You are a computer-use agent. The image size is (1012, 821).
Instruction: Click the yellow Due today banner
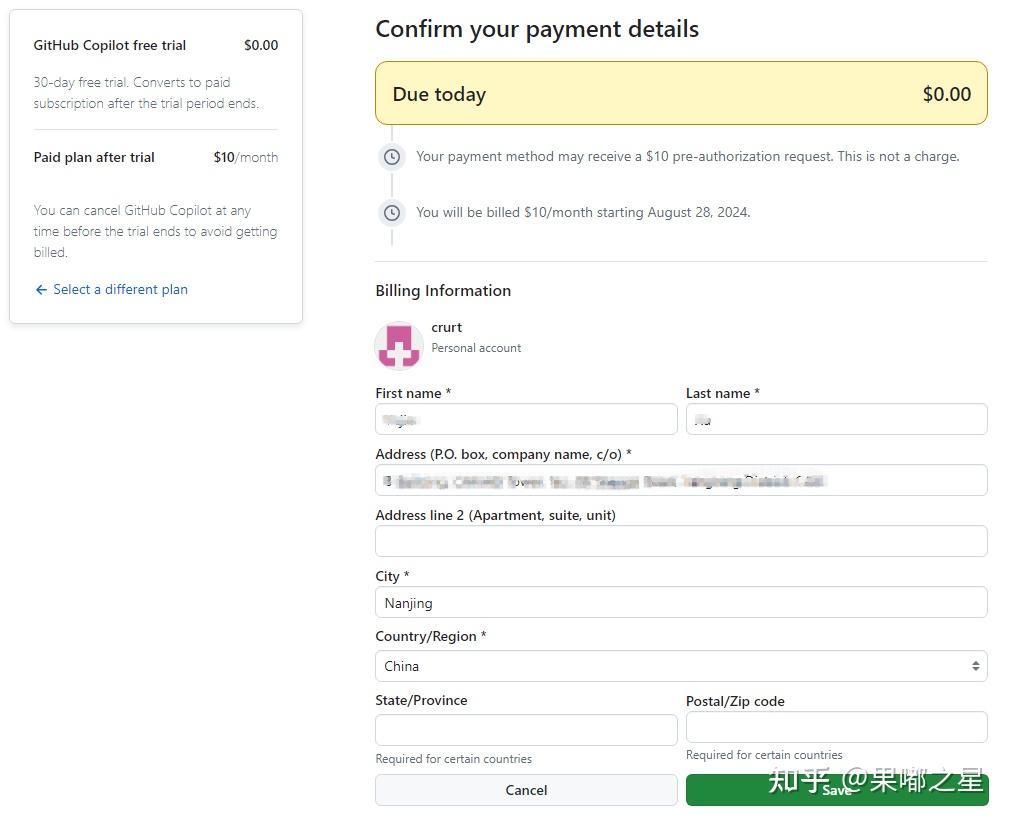pos(681,94)
